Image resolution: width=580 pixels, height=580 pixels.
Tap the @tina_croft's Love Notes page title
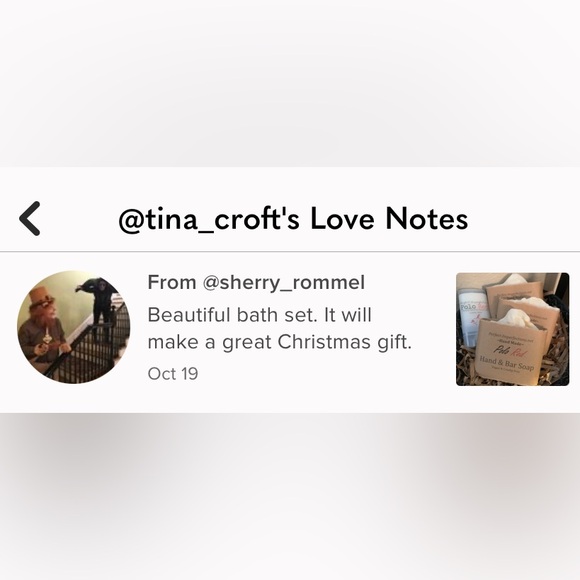point(293,219)
